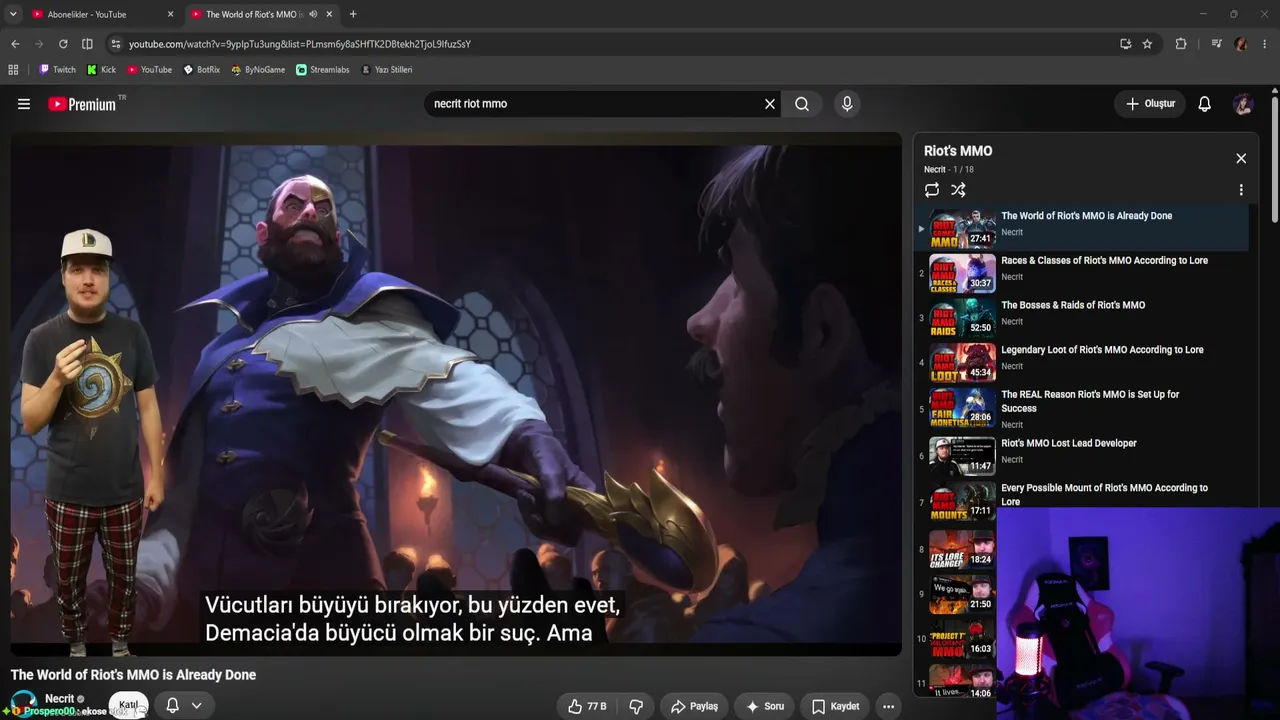Screen dimensions: 1280x720
Task: Share the video with Paylaş
Action: pyautogui.click(x=694, y=706)
